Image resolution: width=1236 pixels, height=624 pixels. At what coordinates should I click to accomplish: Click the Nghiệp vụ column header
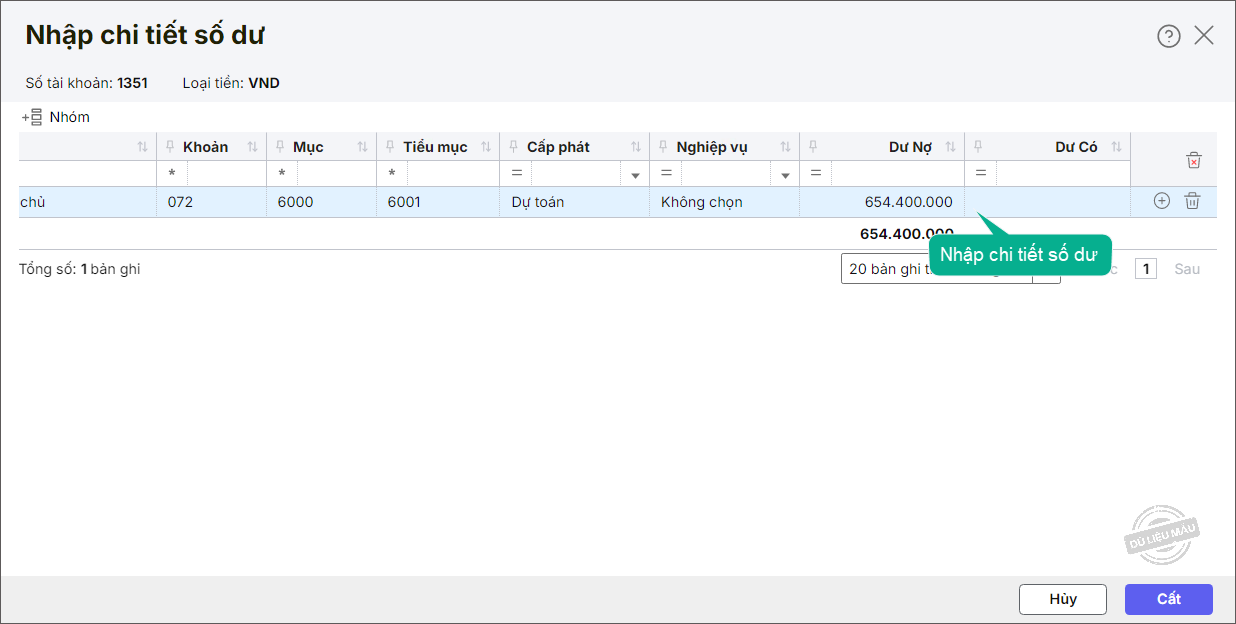point(725,147)
